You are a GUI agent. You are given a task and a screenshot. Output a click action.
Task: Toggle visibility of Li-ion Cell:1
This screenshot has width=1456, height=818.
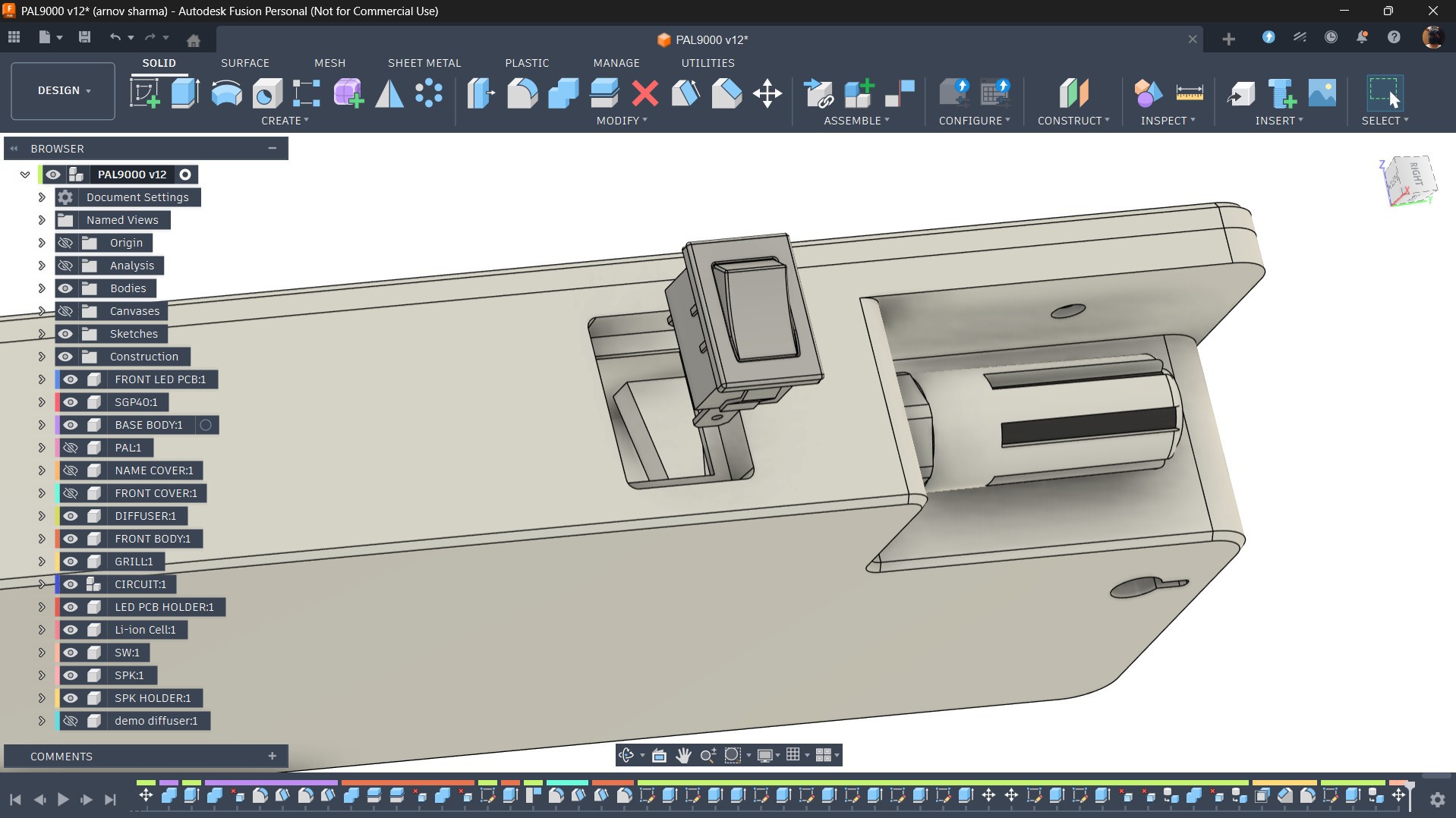(71, 630)
